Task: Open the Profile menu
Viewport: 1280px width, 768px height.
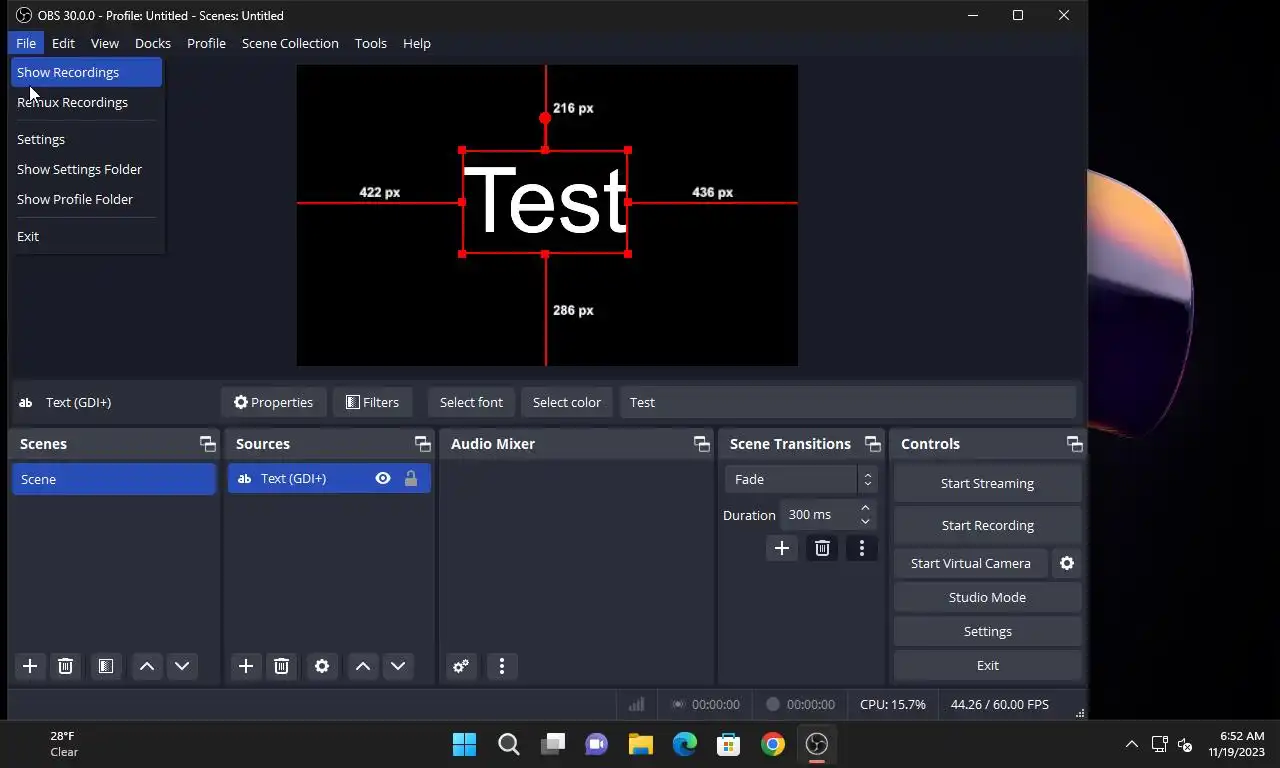Action: pos(206,43)
